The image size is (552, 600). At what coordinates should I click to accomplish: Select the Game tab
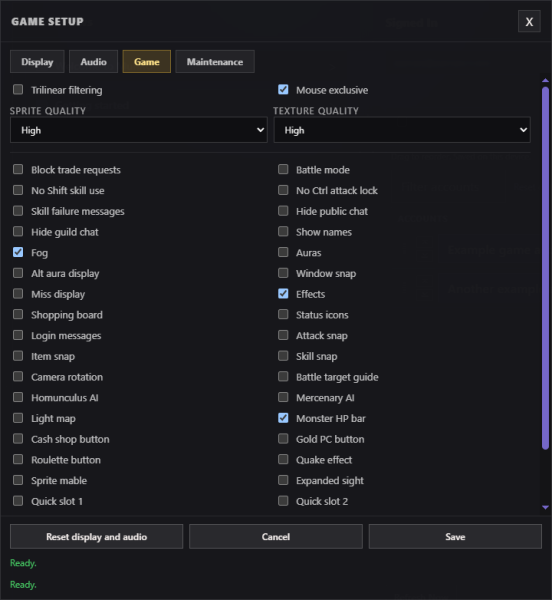(147, 62)
